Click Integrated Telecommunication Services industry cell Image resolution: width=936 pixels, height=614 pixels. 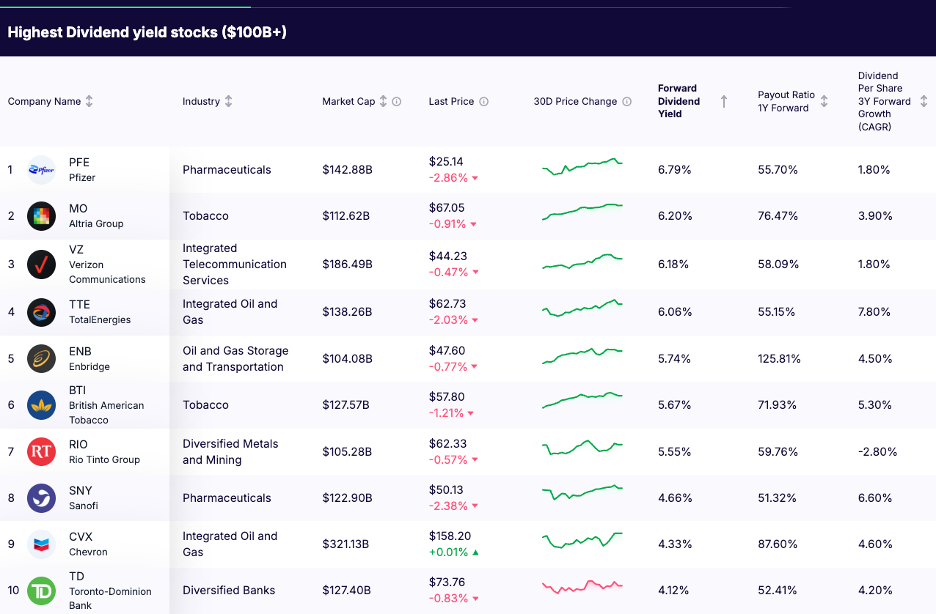click(235, 264)
